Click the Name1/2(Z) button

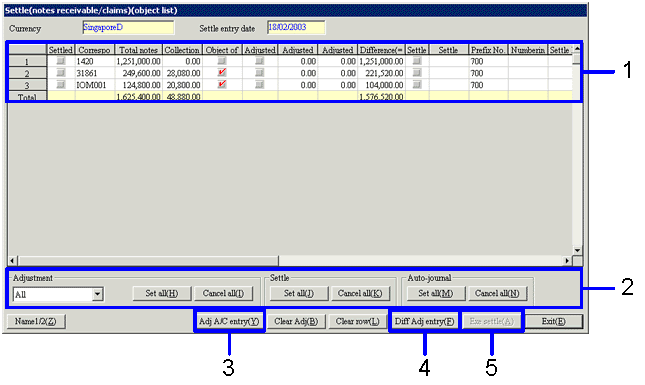tap(36, 322)
